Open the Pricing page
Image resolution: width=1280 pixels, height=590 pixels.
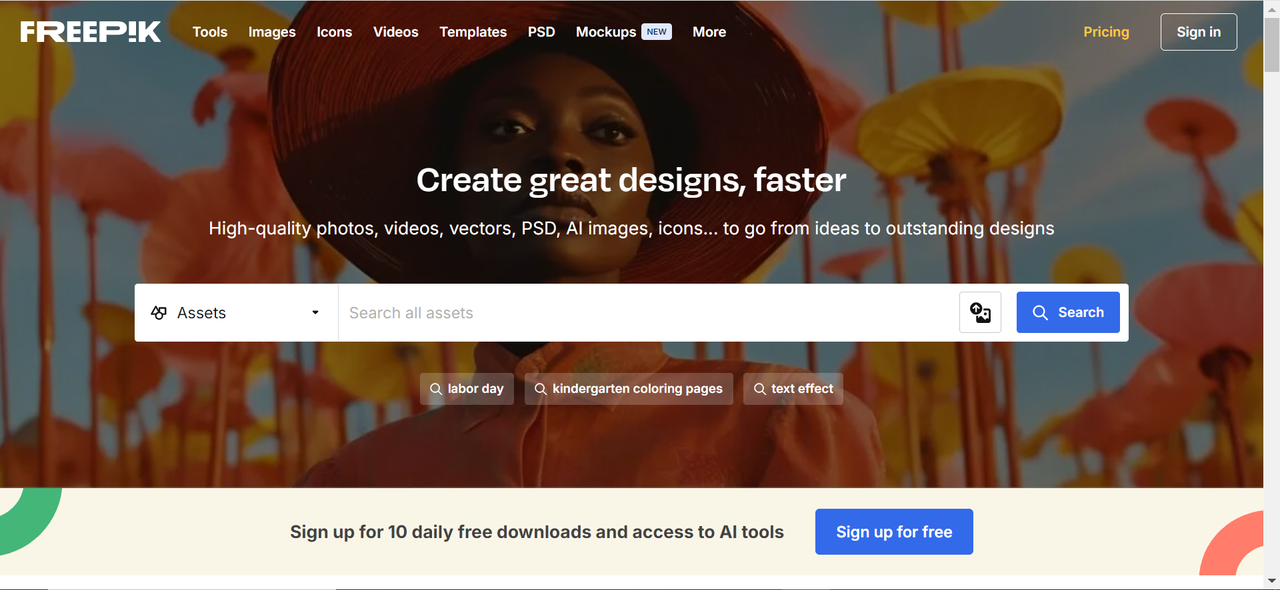[x=1106, y=32]
